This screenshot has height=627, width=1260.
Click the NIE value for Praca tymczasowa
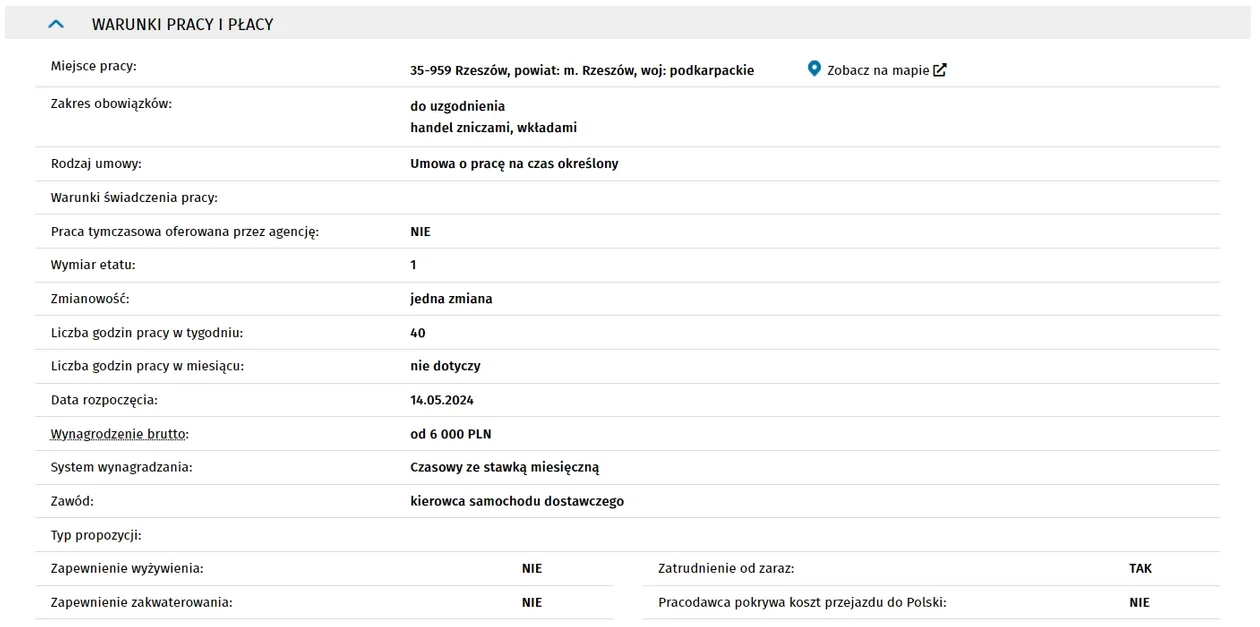[420, 231]
